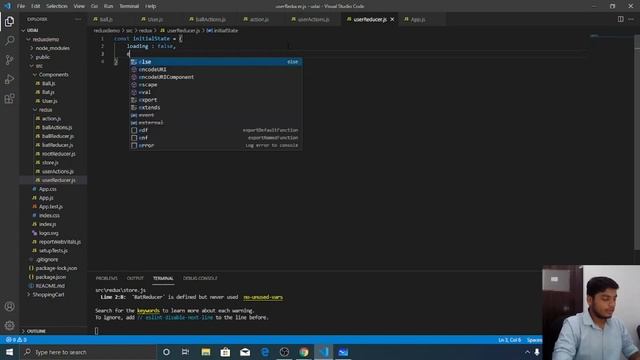This screenshot has height=360, width=640.
Task: Switch to the Problems panel tab
Action: pos(107,278)
